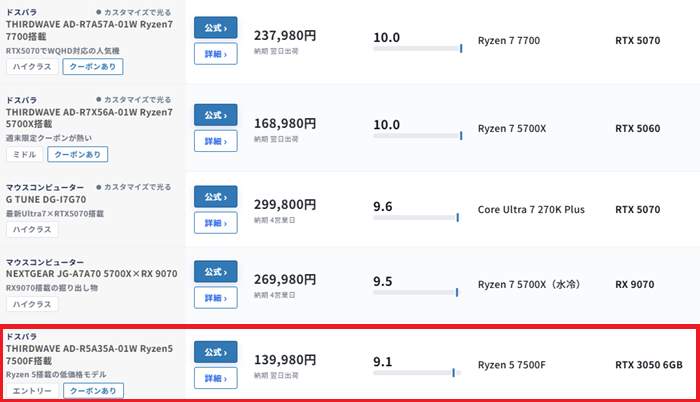The image size is (700, 402).
Task: Click CPU cell Core Ultra 7 270K Plus
Action: (531, 209)
